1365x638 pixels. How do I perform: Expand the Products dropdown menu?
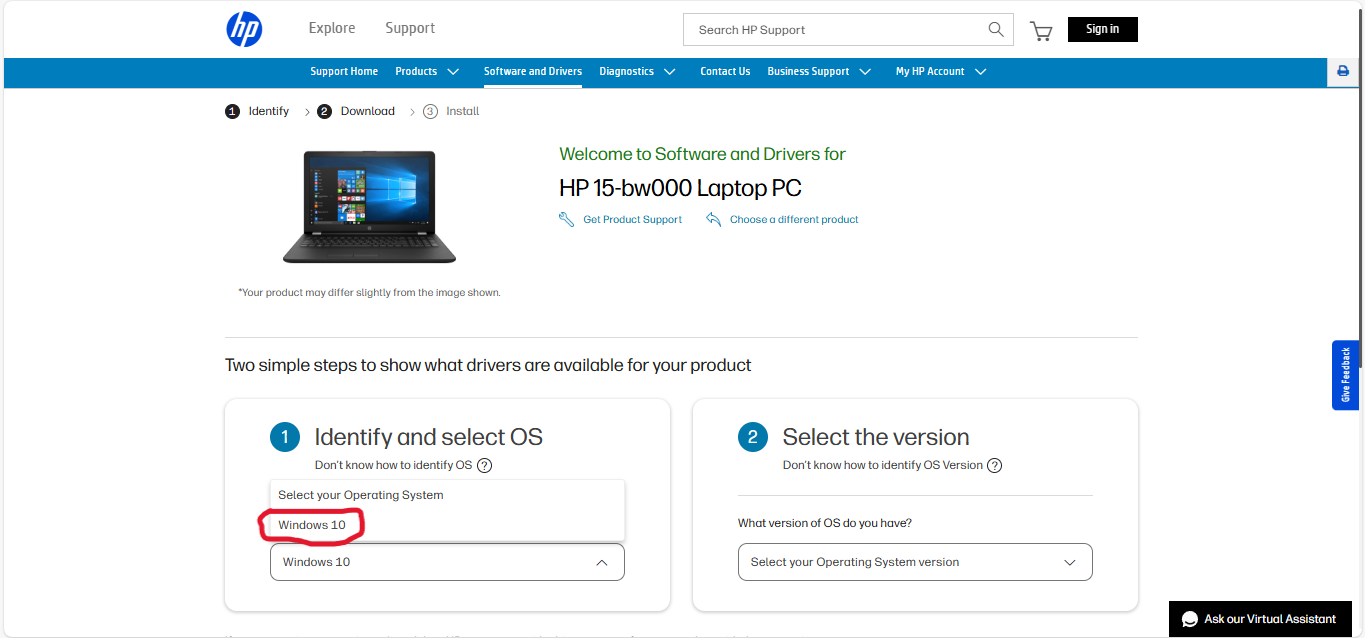click(x=427, y=71)
